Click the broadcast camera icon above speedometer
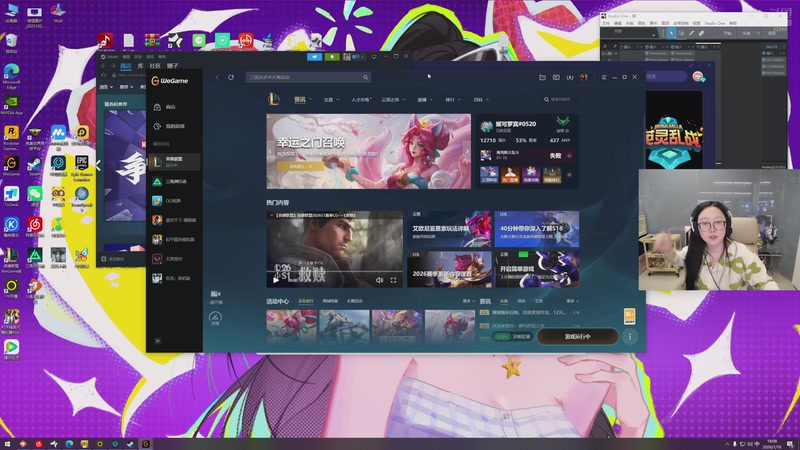Viewport: 800px width, 450px height. point(215,294)
